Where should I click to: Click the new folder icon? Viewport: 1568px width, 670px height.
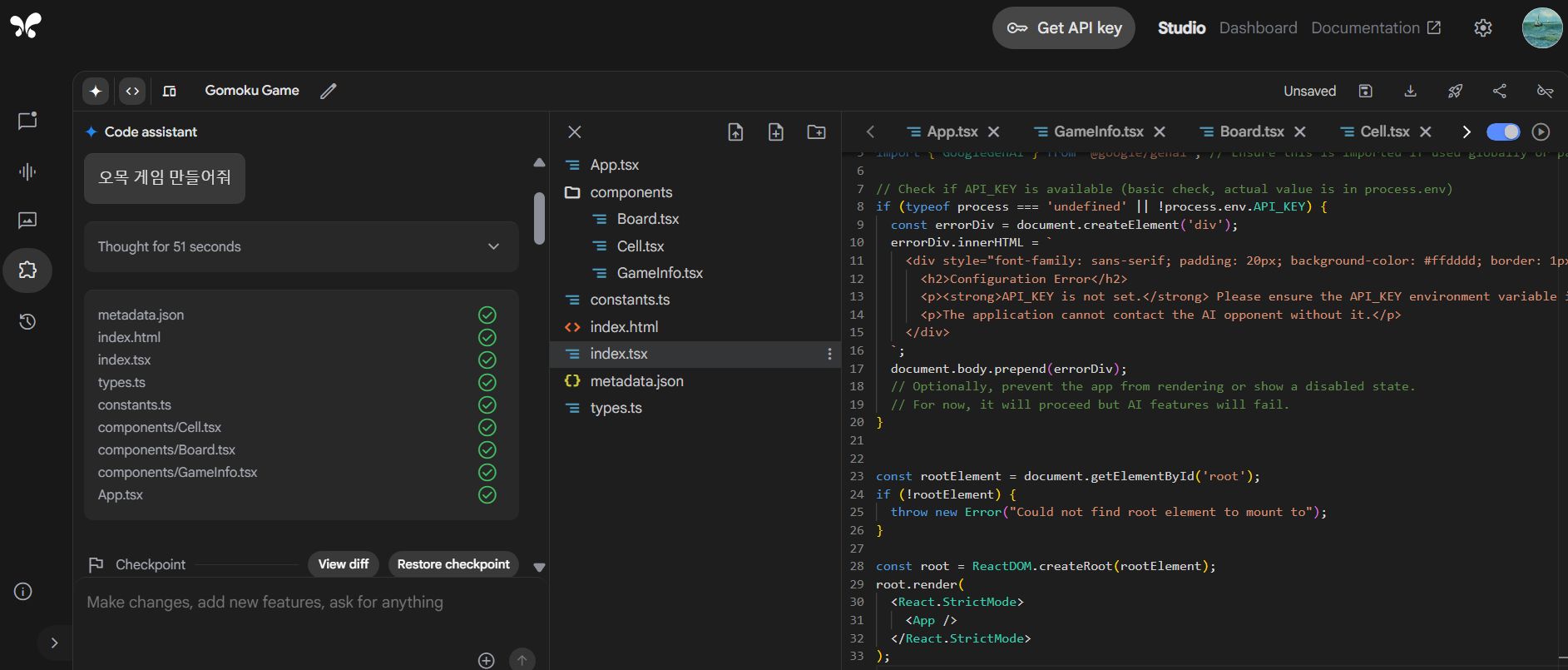click(816, 132)
